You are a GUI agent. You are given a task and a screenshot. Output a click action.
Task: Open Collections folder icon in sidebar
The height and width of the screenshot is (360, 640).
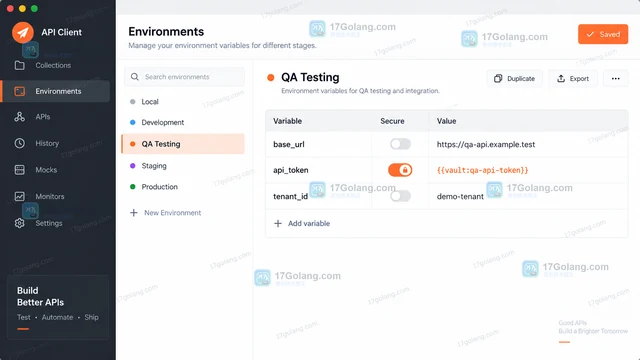click(x=20, y=65)
